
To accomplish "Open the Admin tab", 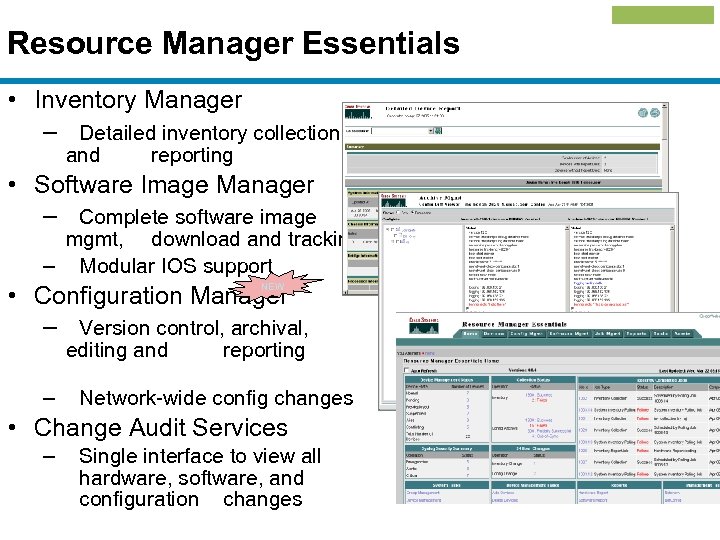I will coord(682,334).
